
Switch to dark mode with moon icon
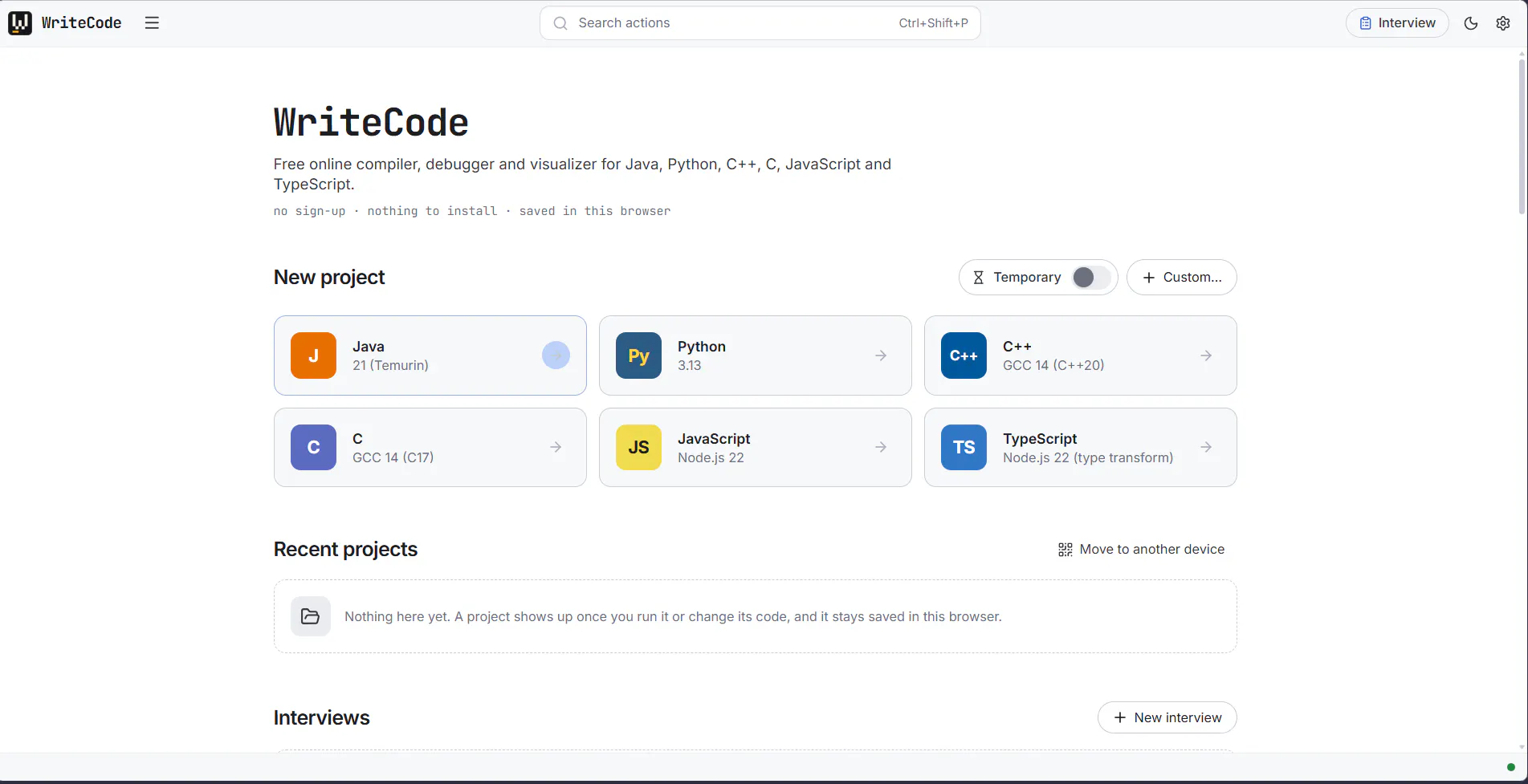[x=1471, y=23]
